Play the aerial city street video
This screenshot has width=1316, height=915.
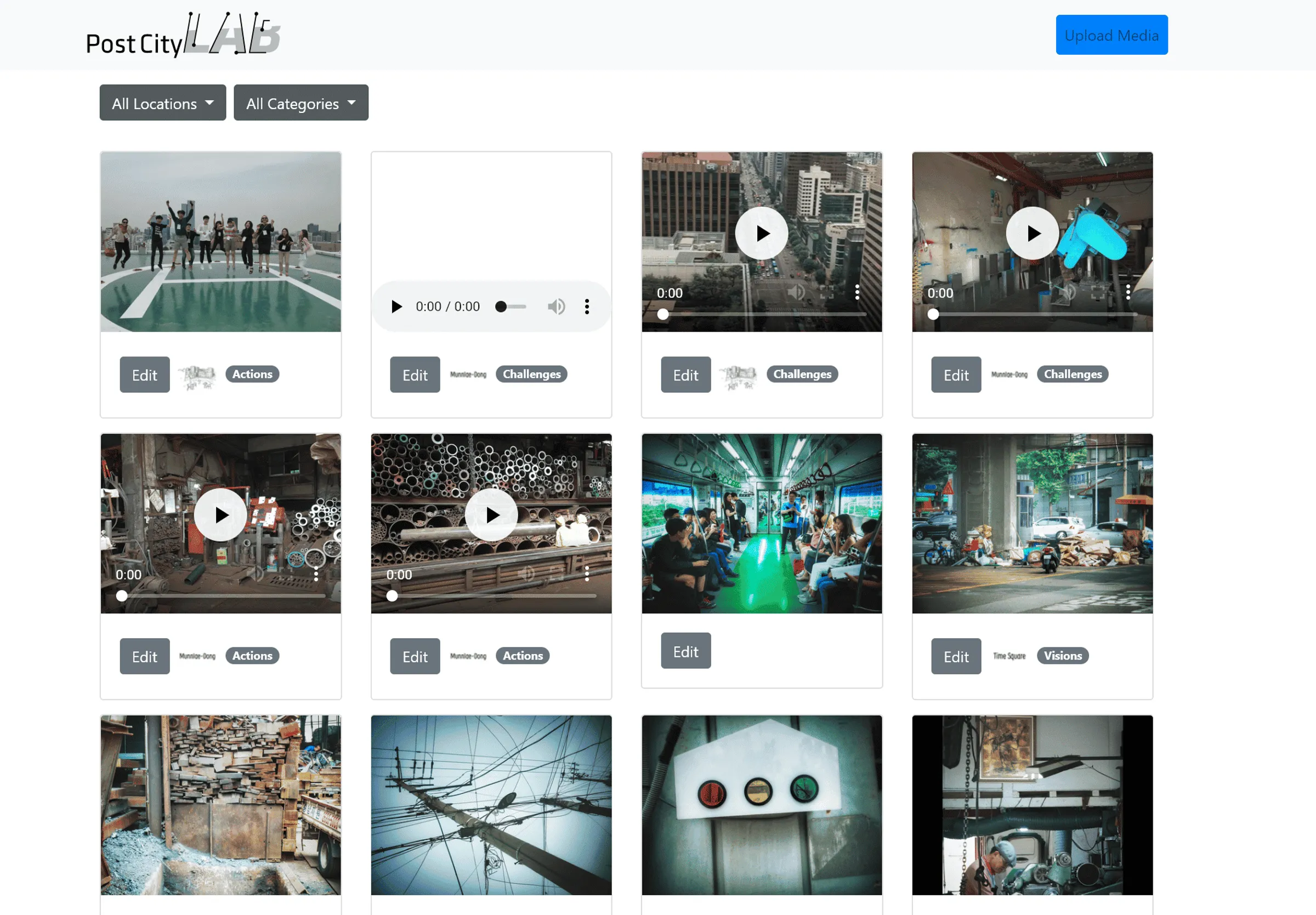coord(761,233)
